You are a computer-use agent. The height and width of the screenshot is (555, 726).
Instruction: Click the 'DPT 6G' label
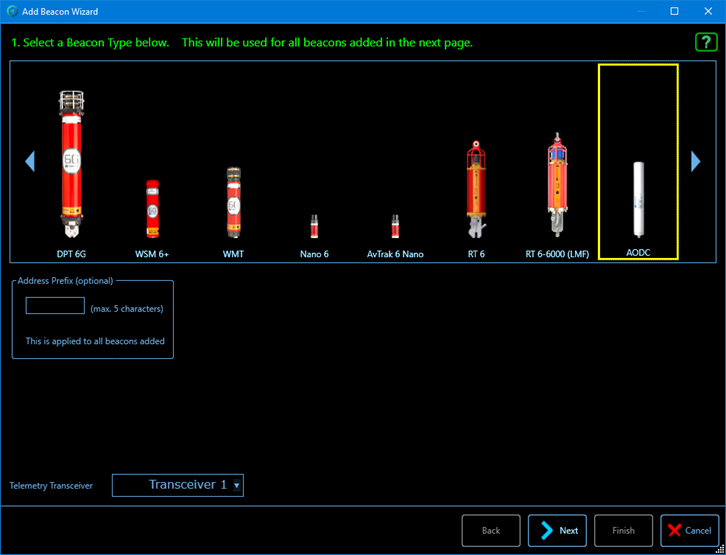(71, 254)
